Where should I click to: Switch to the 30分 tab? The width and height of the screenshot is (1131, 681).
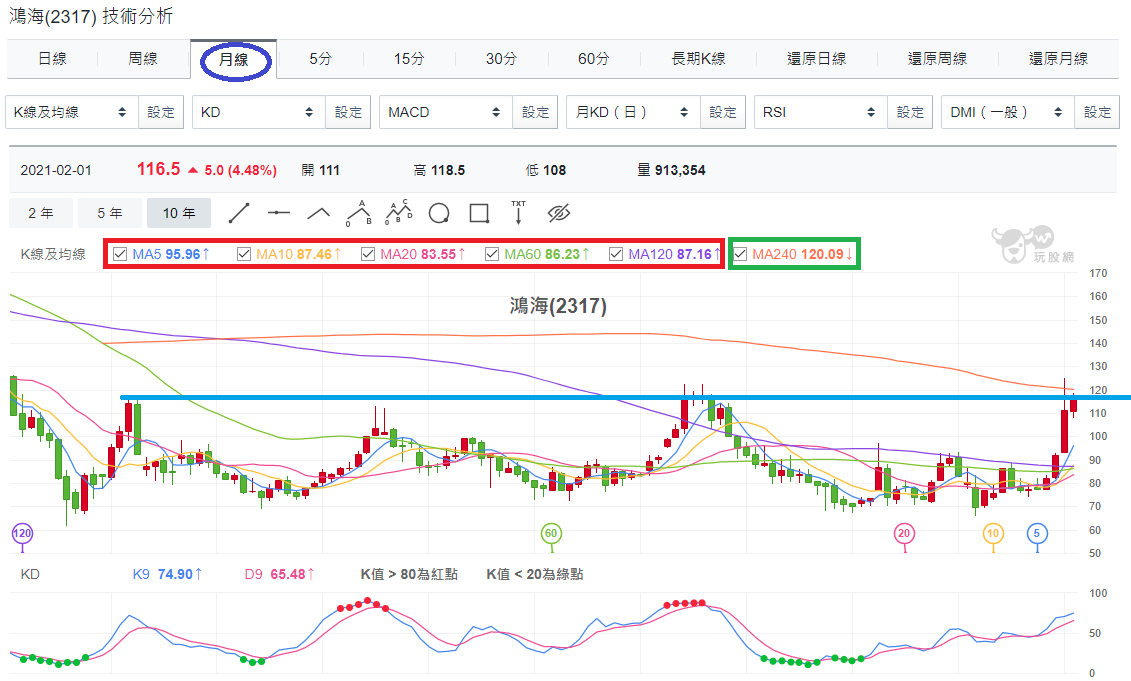coord(501,59)
